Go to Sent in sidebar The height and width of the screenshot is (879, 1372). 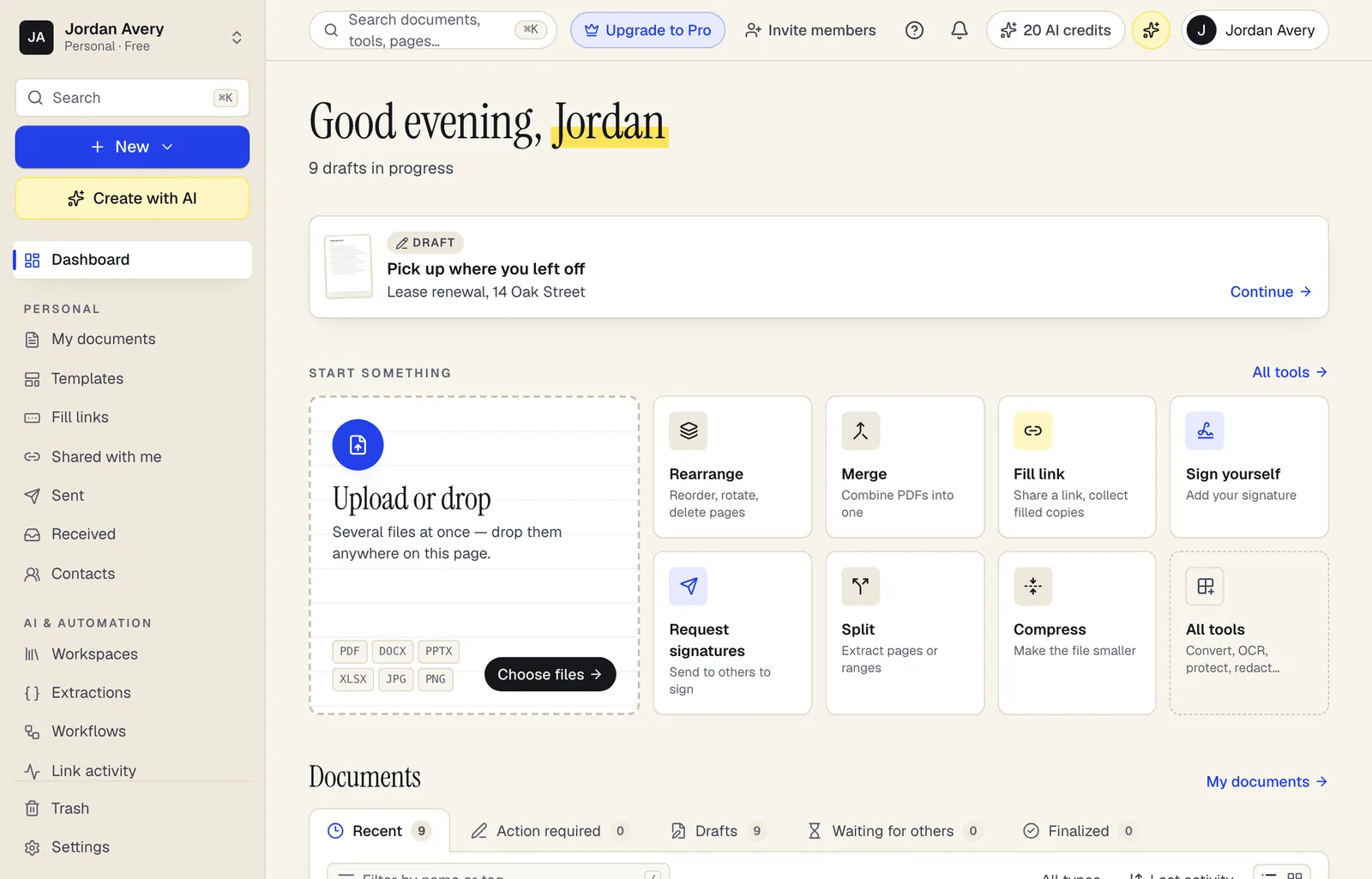pos(133,496)
